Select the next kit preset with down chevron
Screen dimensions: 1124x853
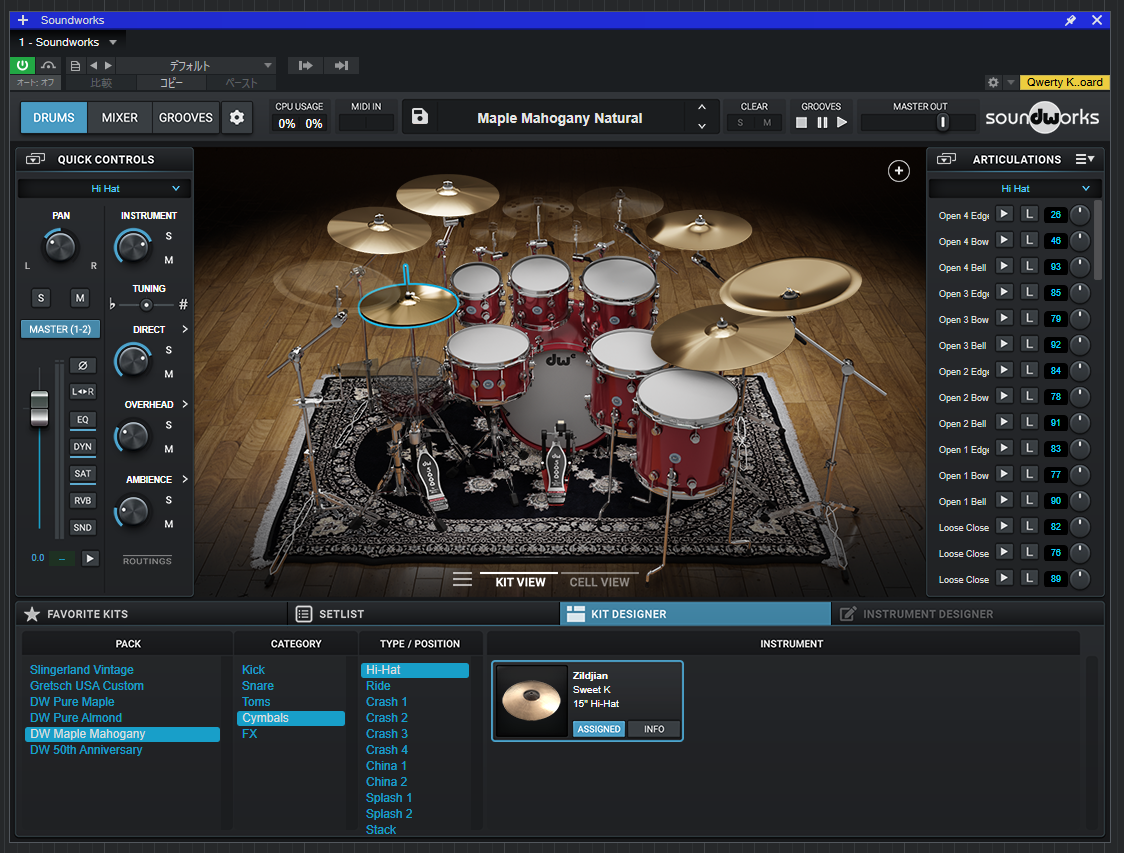(x=702, y=126)
